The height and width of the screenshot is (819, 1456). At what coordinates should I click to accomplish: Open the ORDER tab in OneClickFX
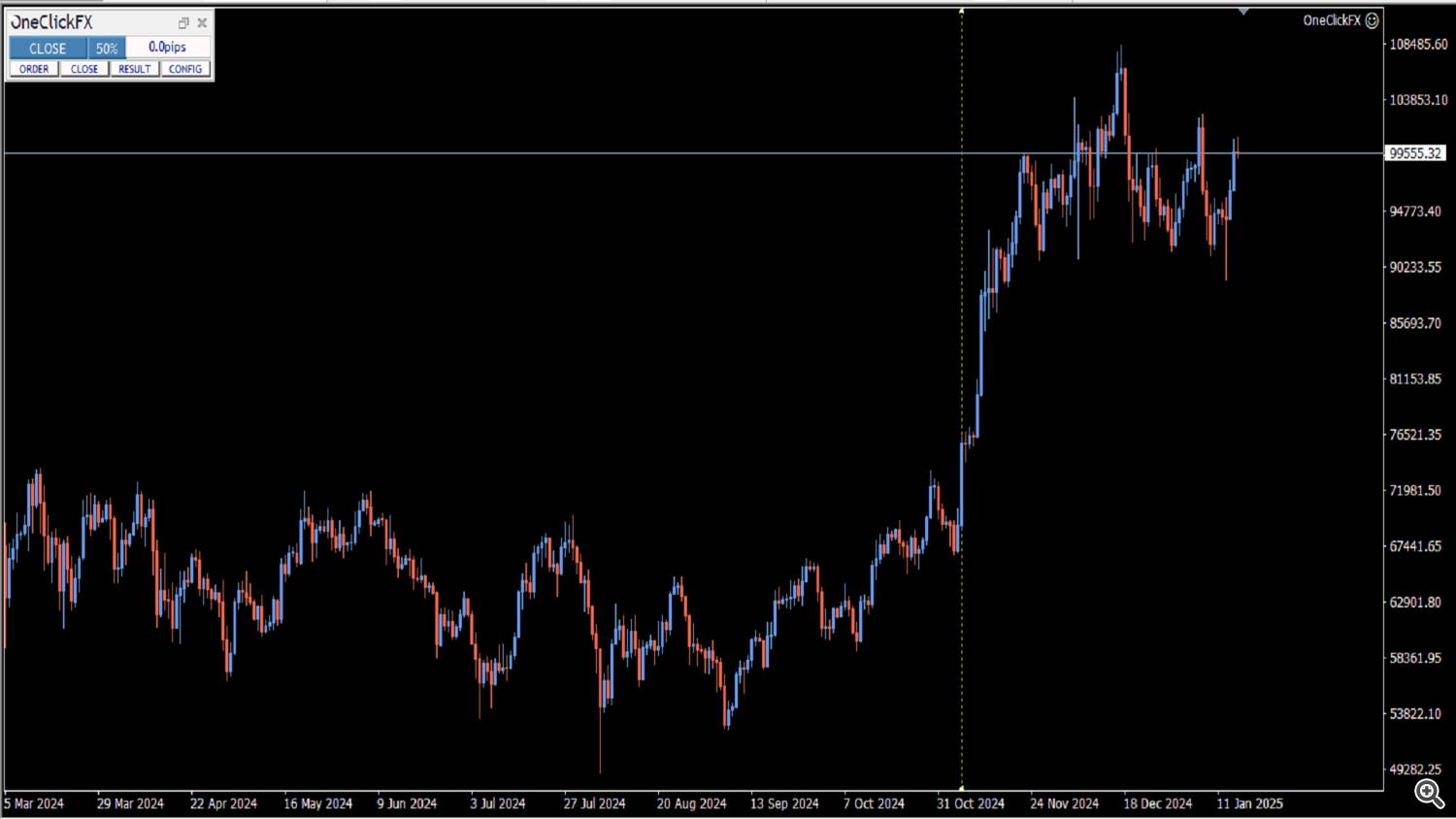point(34,69)
